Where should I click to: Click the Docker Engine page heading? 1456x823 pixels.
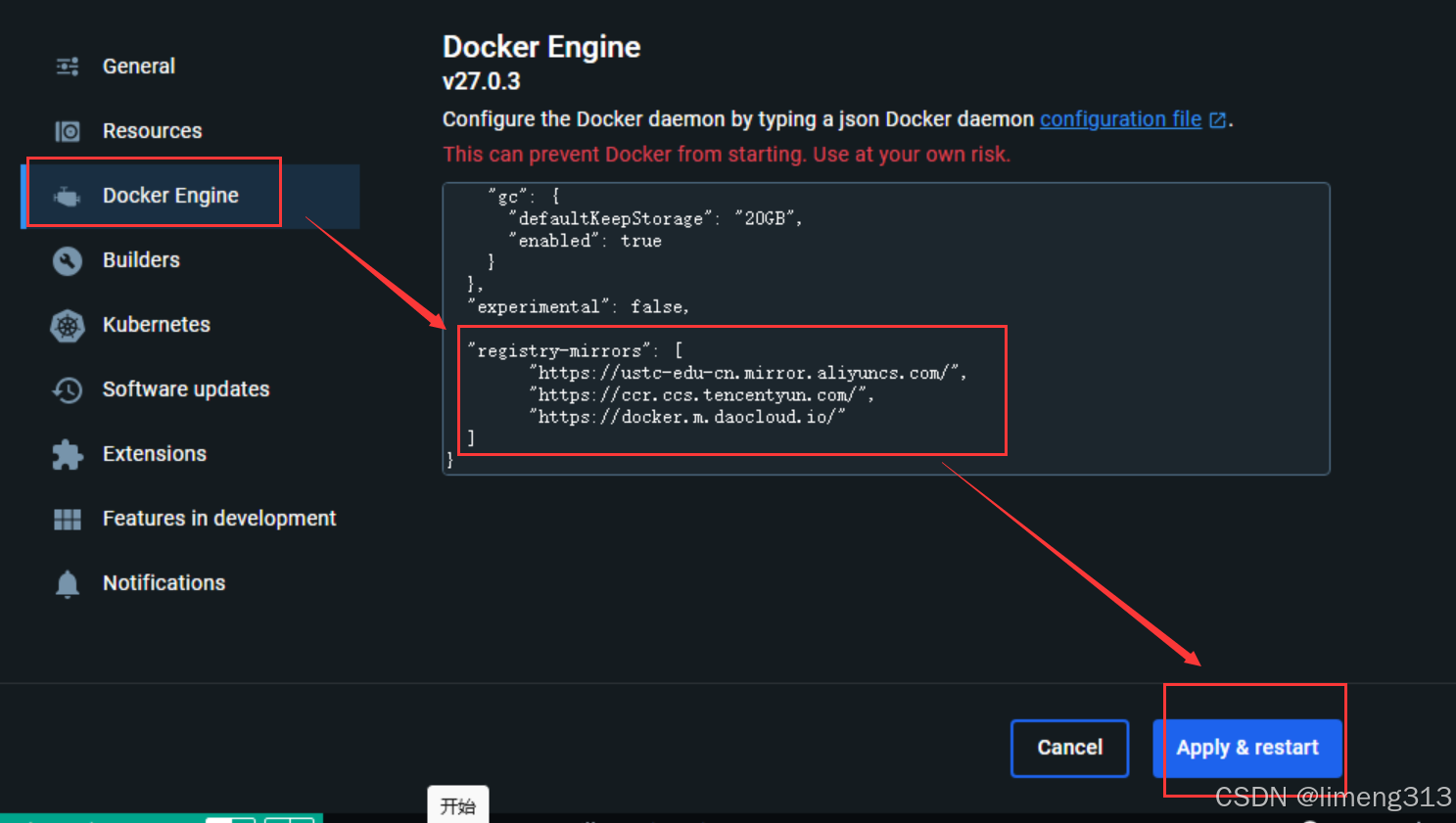pyautogui.click(x=541, y=47)
